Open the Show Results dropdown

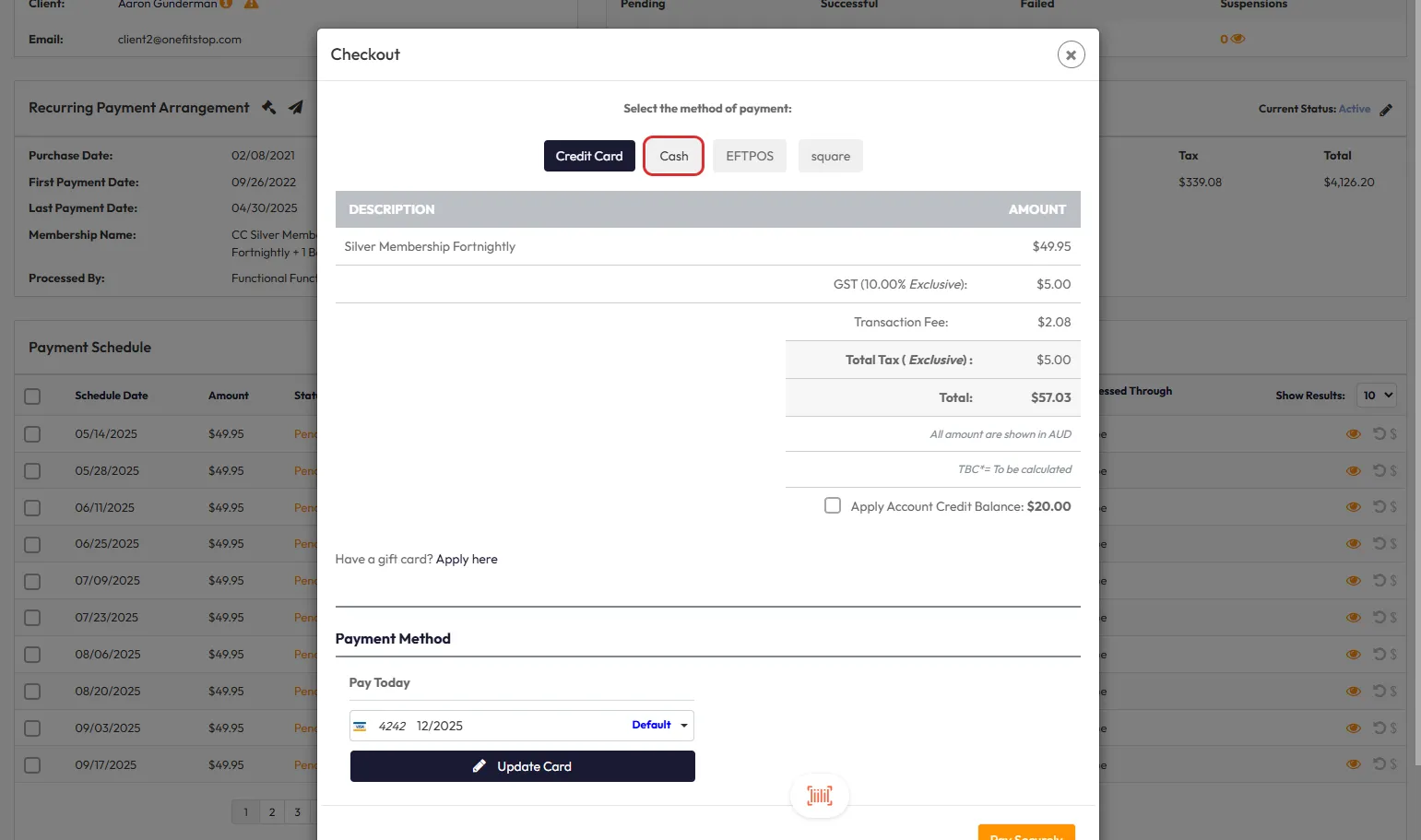1378,396
